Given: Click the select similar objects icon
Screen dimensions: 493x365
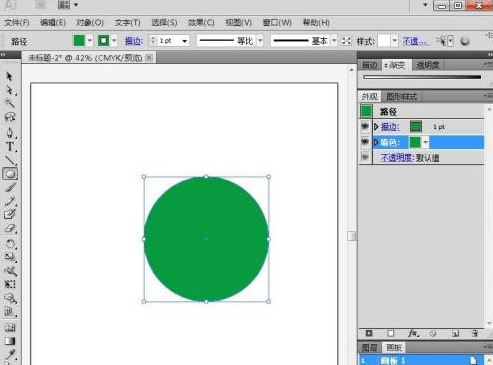Looking at the screenshot, I should pyautogui.click(x=442, y=41).
